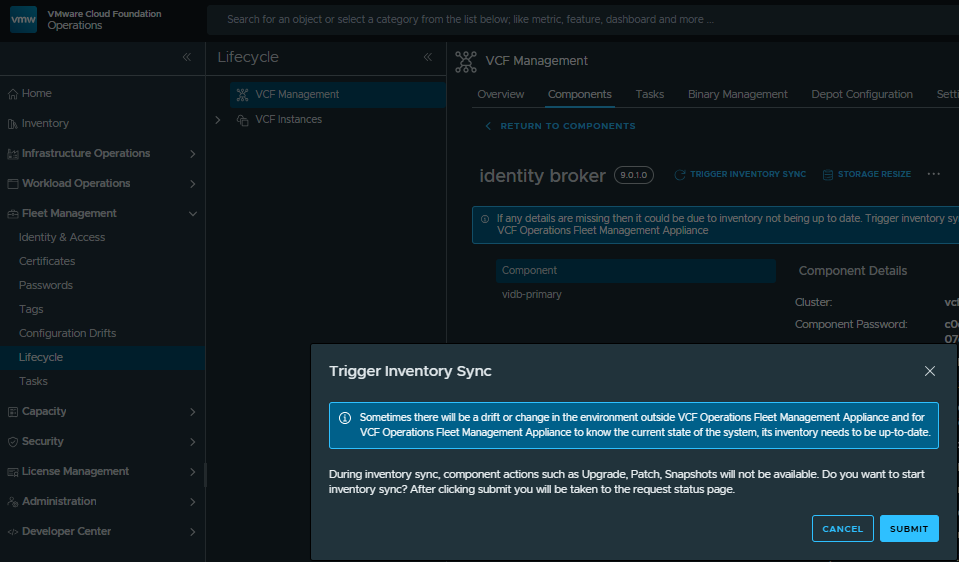Viewport: 959px width, 562px height.
Task: Expand the VCF Instances tree node
Action: [x=218, y=120]
